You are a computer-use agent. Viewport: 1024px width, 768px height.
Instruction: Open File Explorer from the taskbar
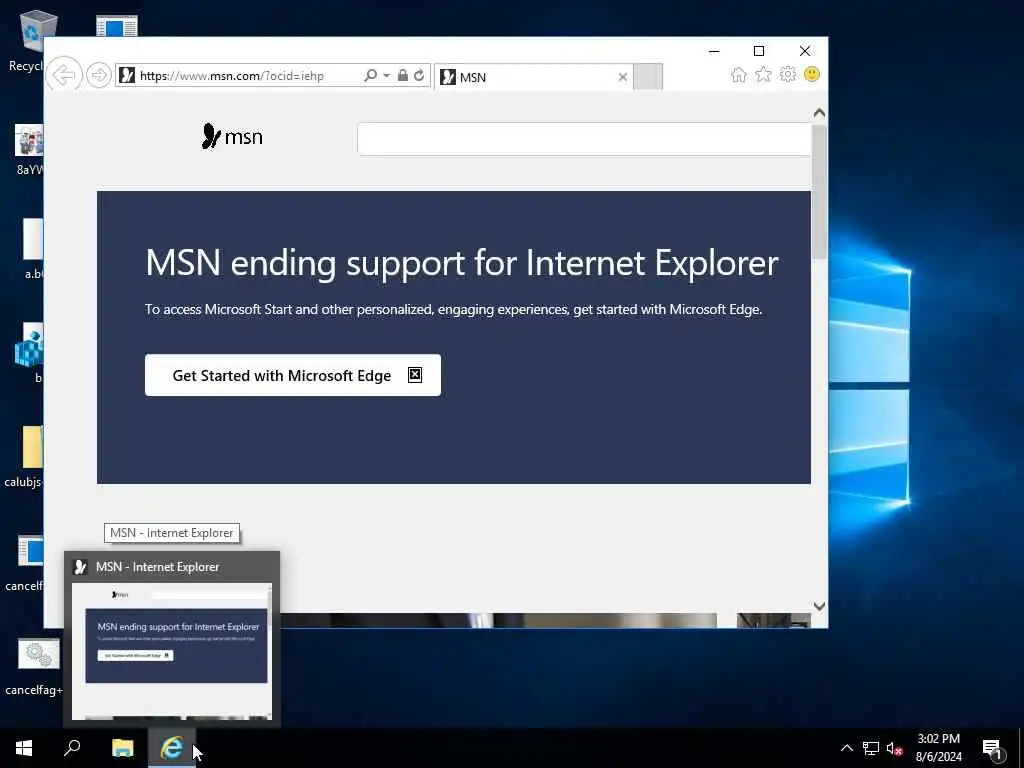[x=122, y=748]
